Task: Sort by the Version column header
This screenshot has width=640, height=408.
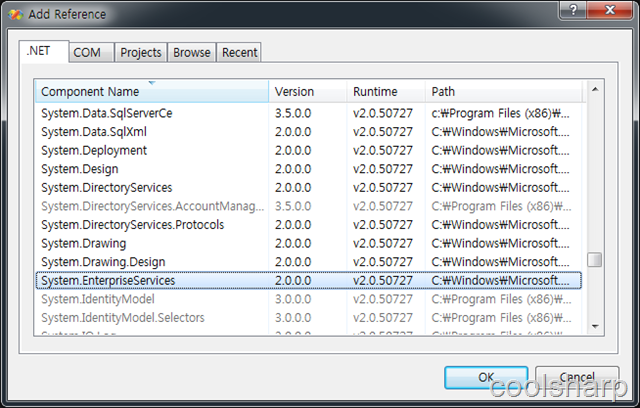Action: (x=308, y=91)
